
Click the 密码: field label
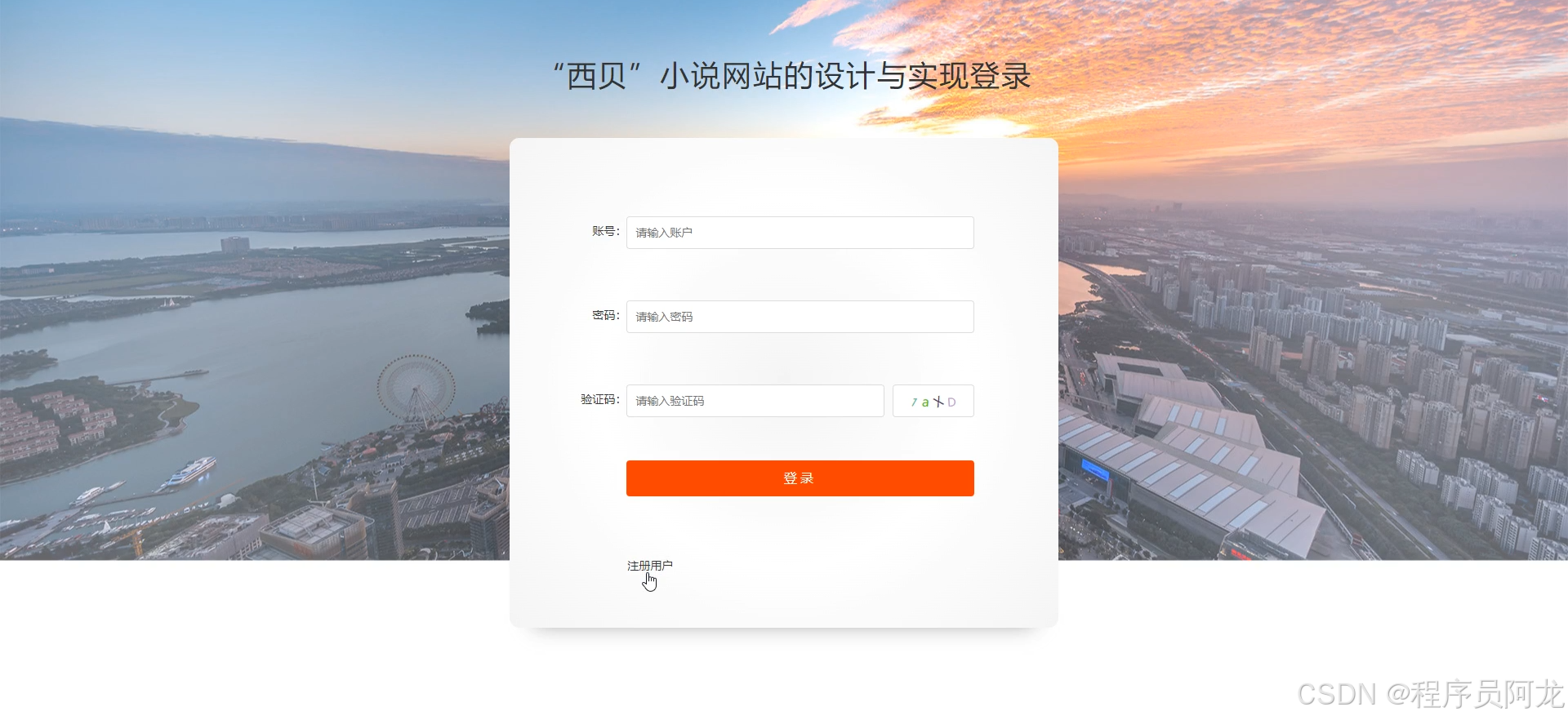point(606,315)
